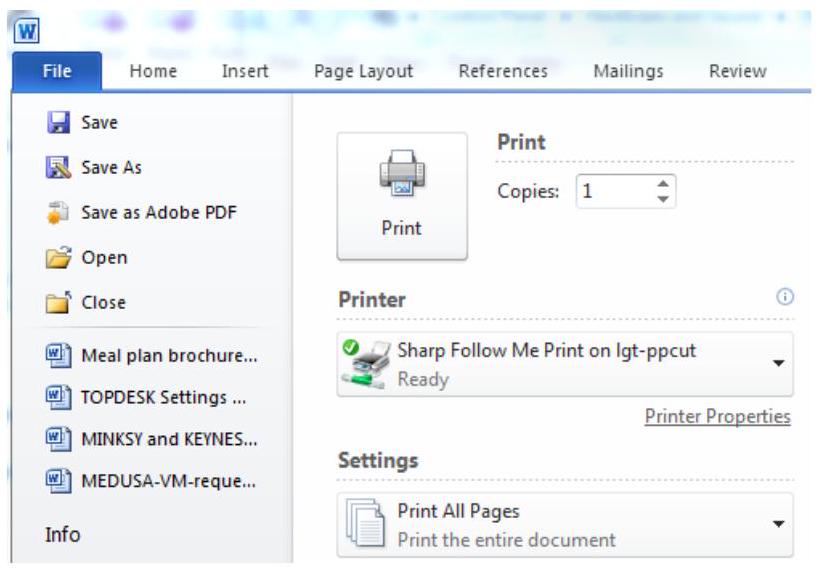Decrease the number of copies by one
The image size is (821, 570).
tap(662, 198)
